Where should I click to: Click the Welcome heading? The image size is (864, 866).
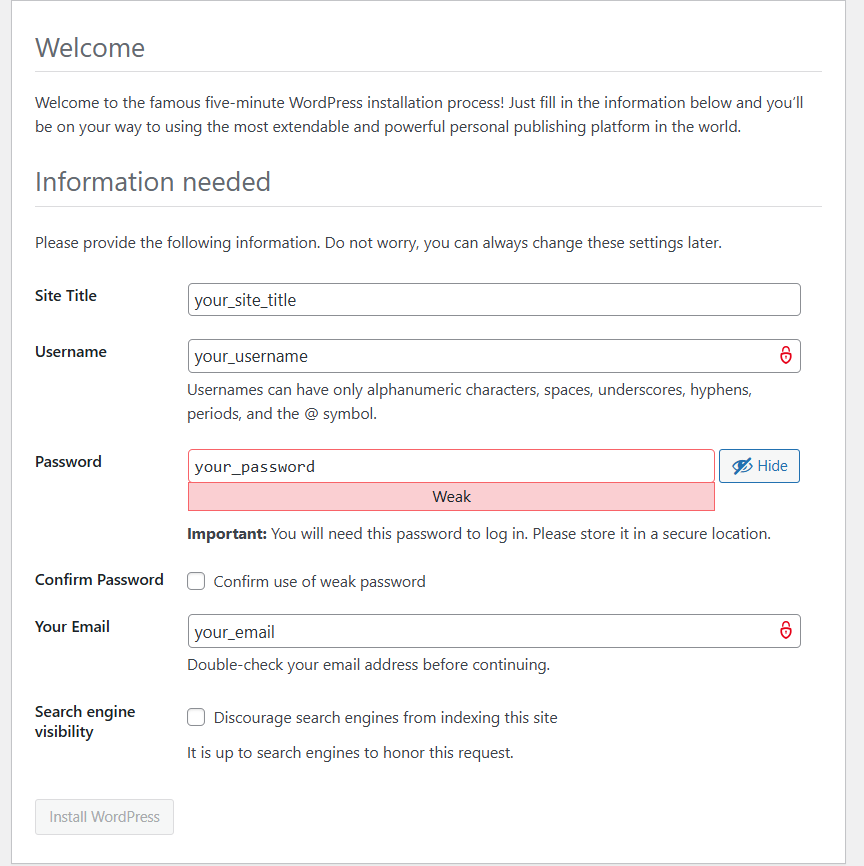tap(90, 48)
